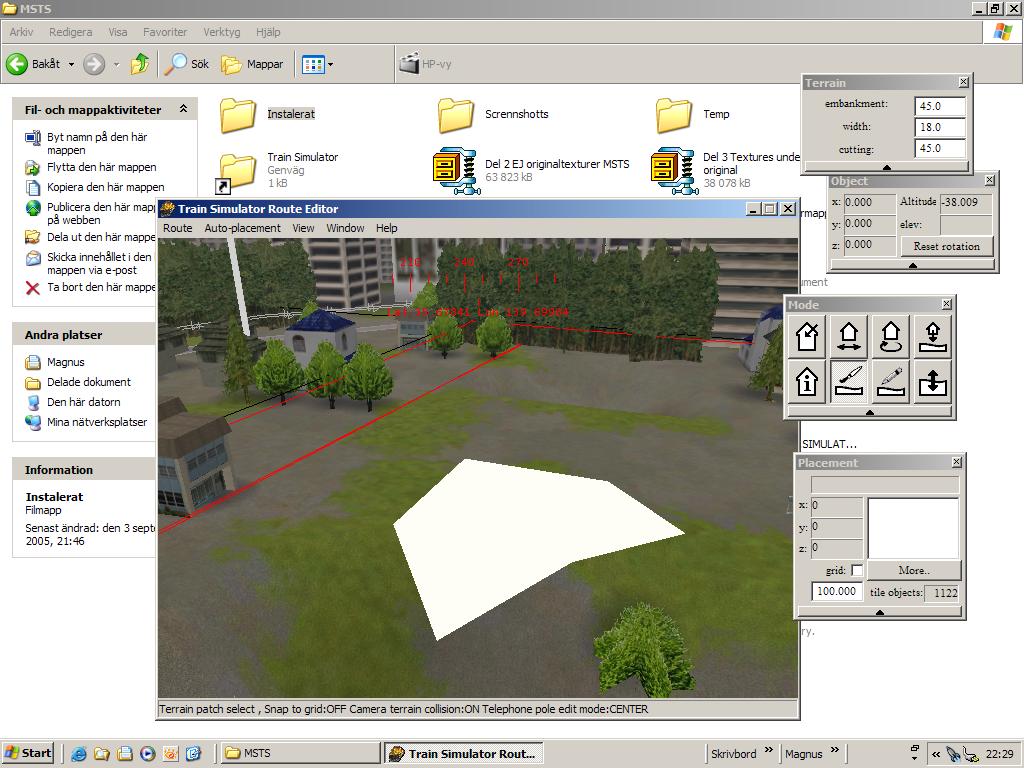The height and width of the screenshot is (768, 1024).
Task: Click the Up folder icon in Explorer
Action: 140,64
